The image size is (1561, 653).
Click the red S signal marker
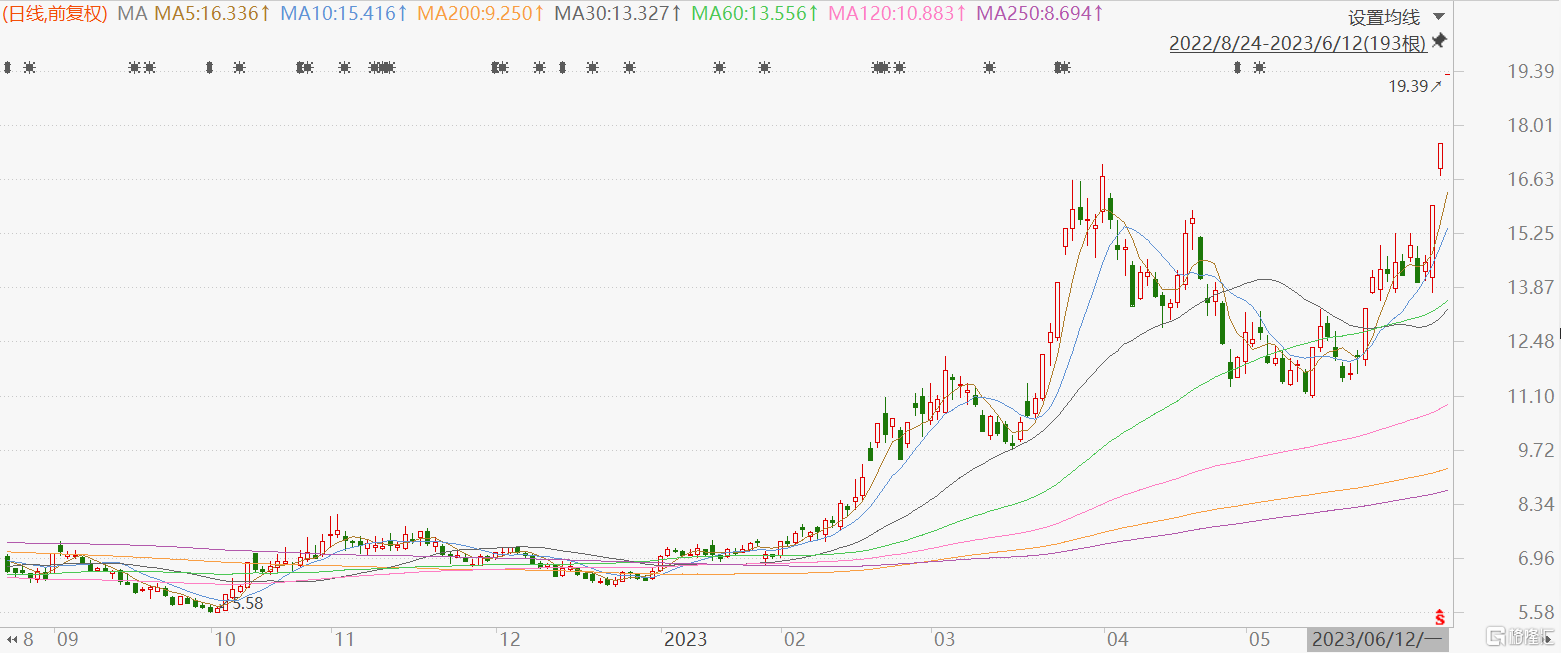[x=1440, y=616]
